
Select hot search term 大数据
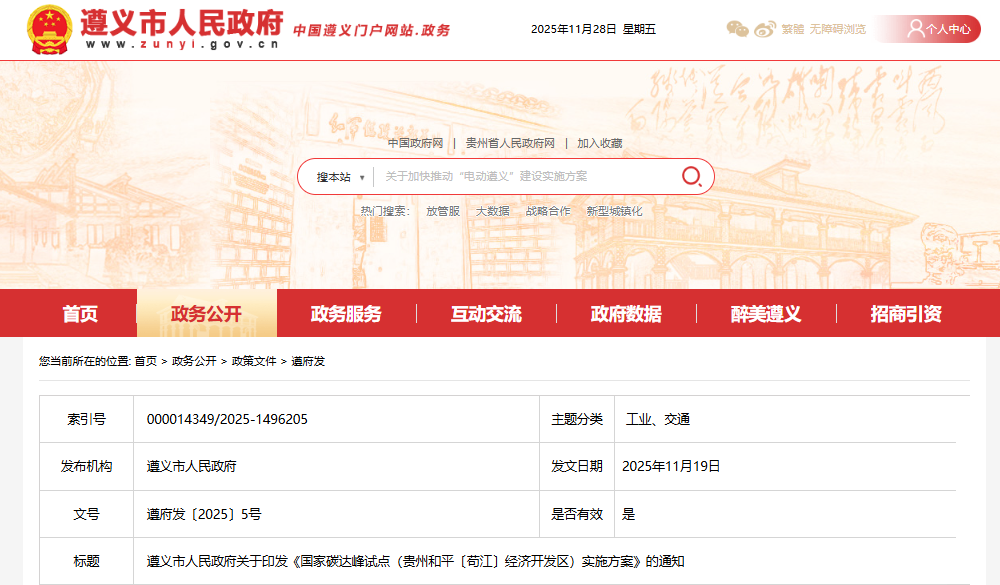click(x=492, y=211)
